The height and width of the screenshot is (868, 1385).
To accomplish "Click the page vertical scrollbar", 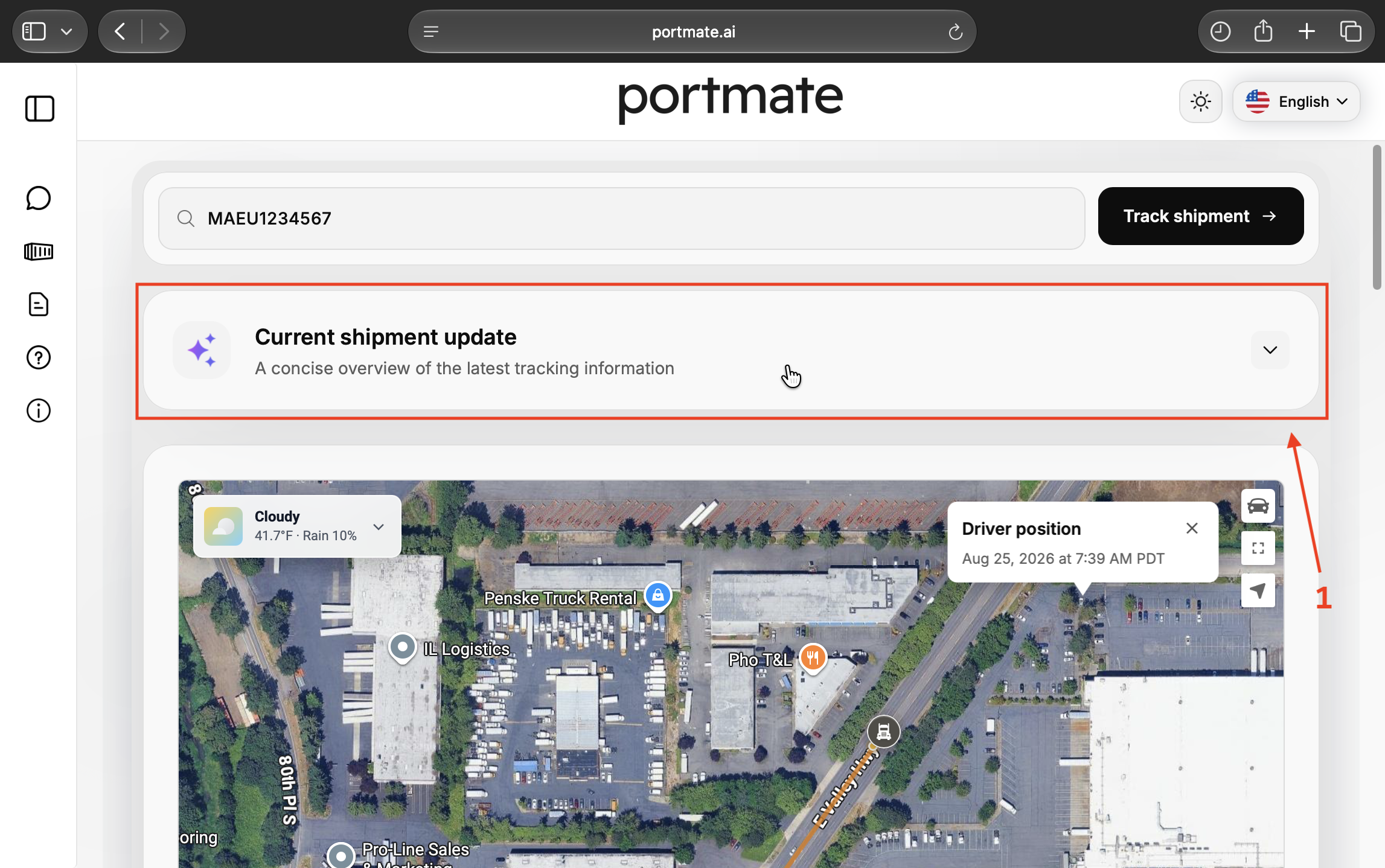I will coord(1377,217).
